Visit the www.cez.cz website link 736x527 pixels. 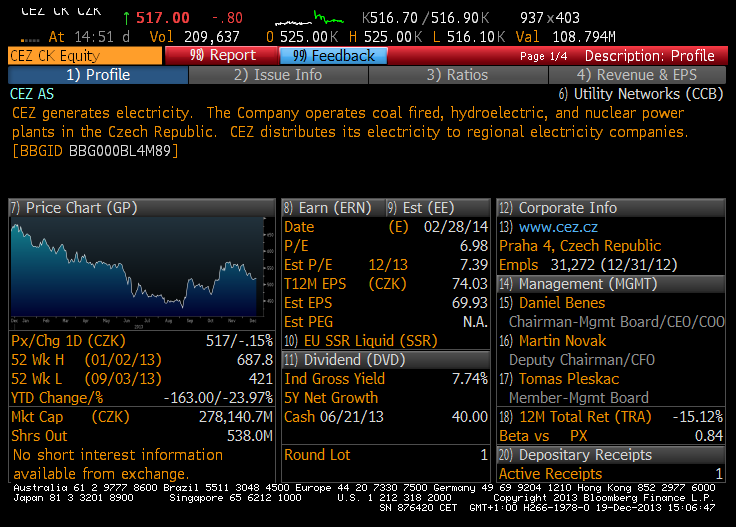tap(558, 228)
